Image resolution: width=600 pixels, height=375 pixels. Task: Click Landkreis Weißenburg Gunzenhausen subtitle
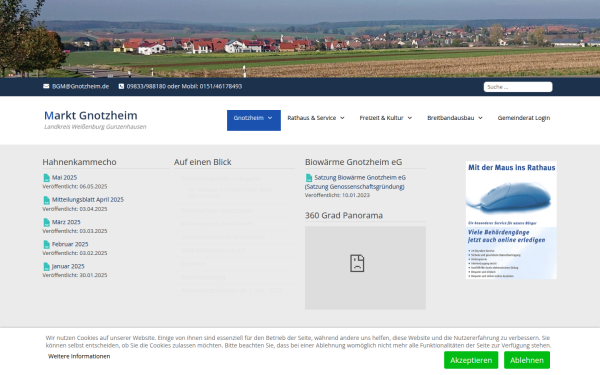[95, 127]
